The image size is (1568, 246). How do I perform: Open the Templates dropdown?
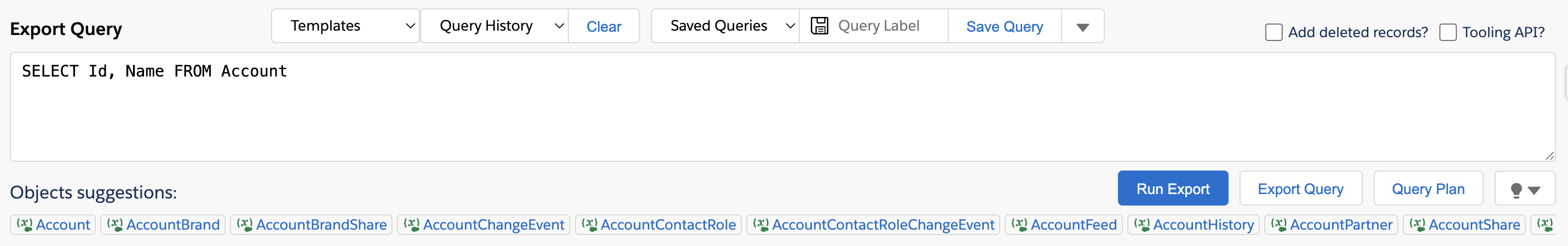345,26
